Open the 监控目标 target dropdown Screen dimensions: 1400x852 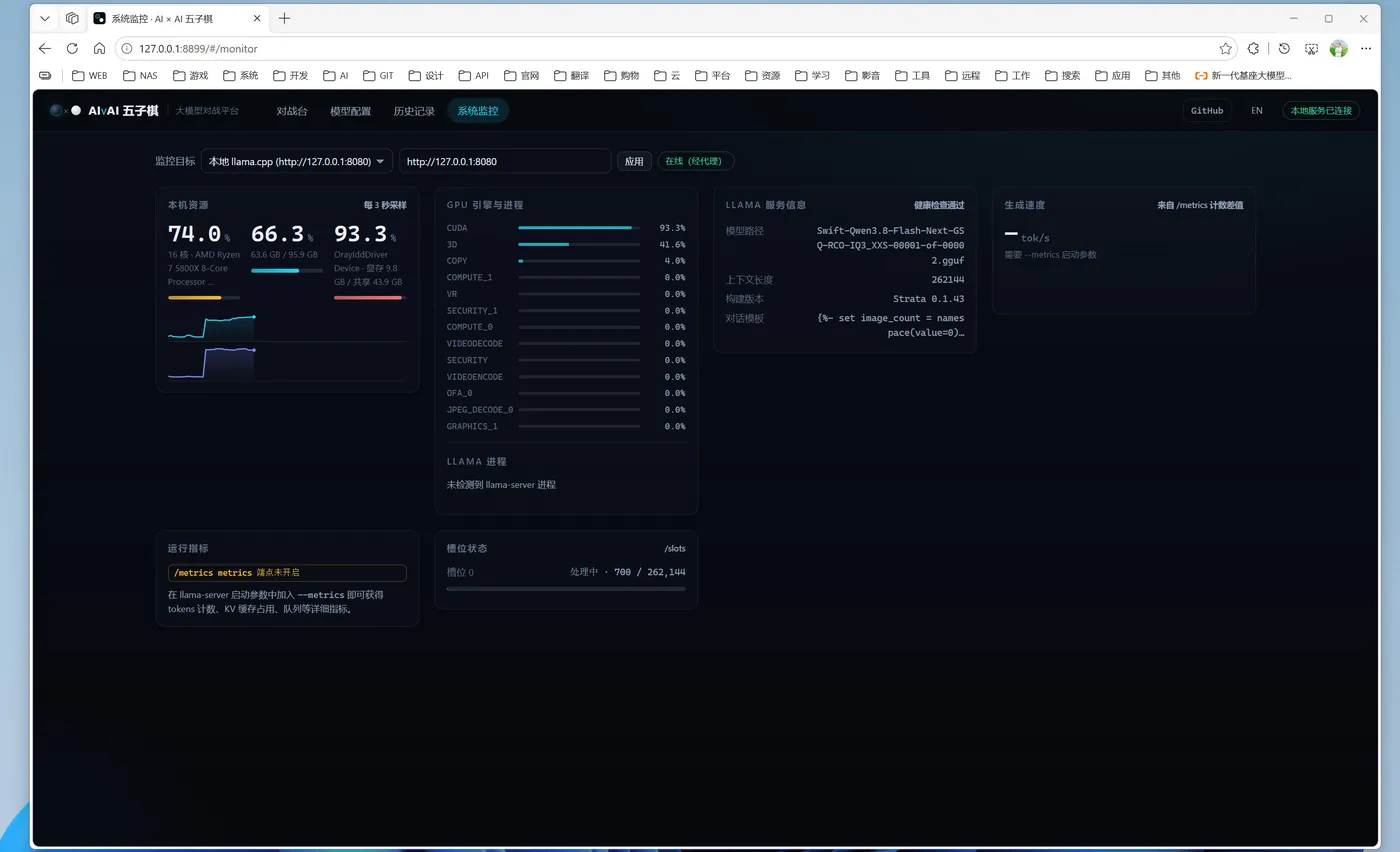pos(297,161)
